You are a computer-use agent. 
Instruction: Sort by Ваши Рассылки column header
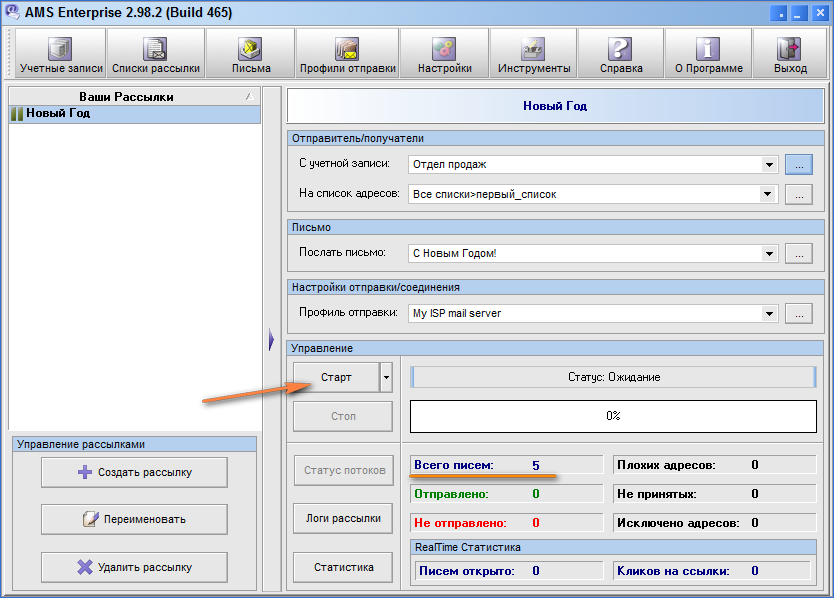coord(135,97)
